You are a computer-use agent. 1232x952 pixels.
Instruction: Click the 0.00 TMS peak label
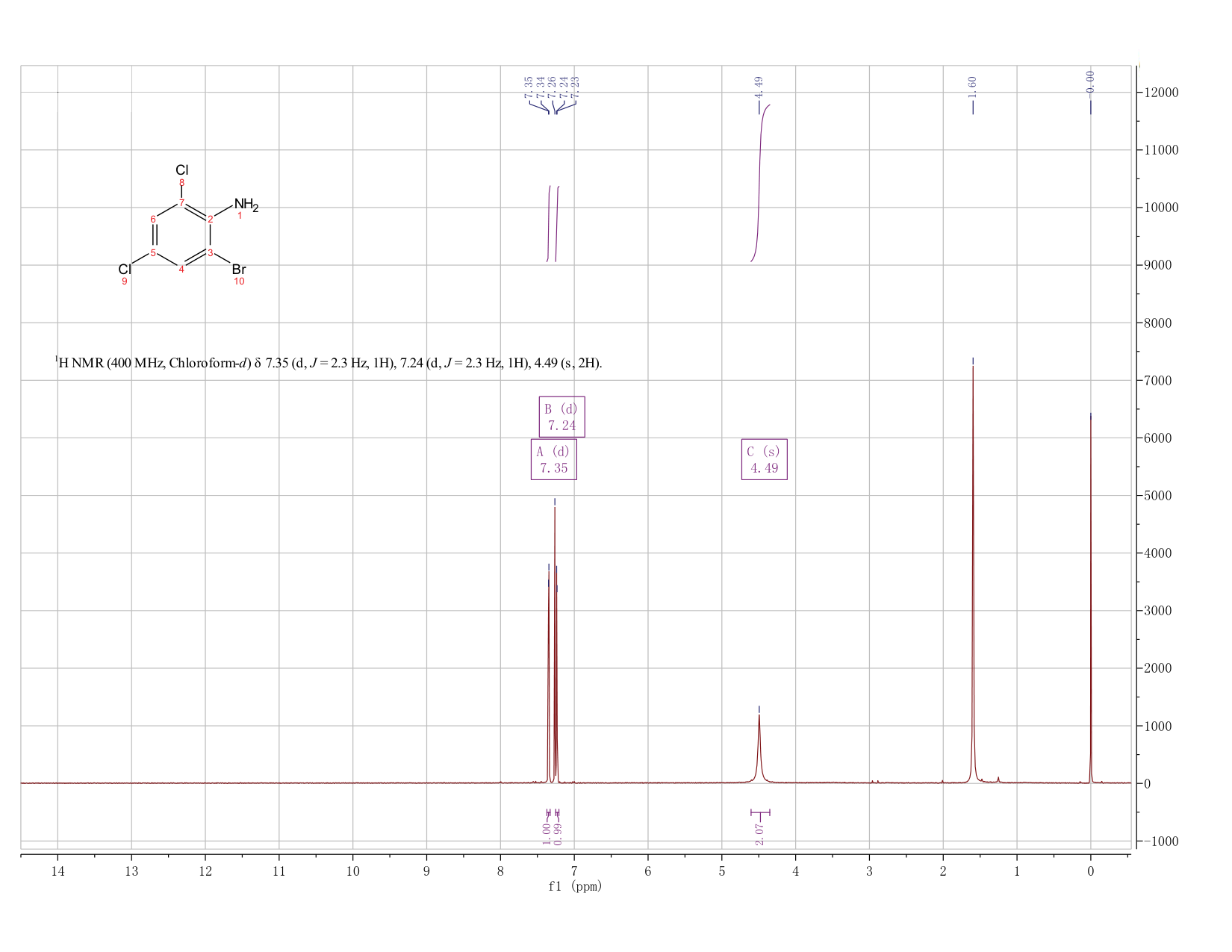pos(1090,84)
